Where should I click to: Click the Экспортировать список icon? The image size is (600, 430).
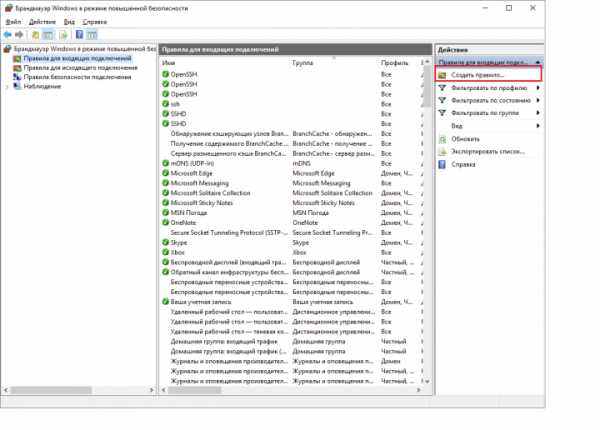(442, 151)
